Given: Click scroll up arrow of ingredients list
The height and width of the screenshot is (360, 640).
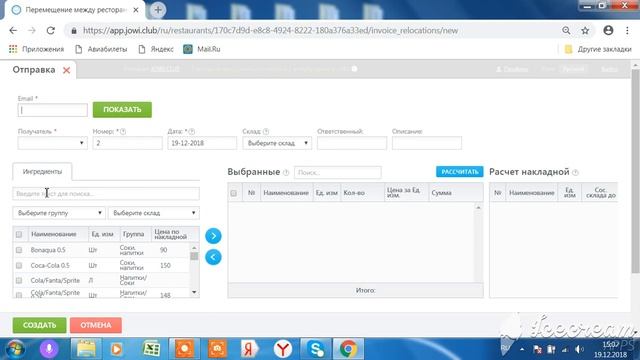Looking at the screenshot, I should pos(194,247).
